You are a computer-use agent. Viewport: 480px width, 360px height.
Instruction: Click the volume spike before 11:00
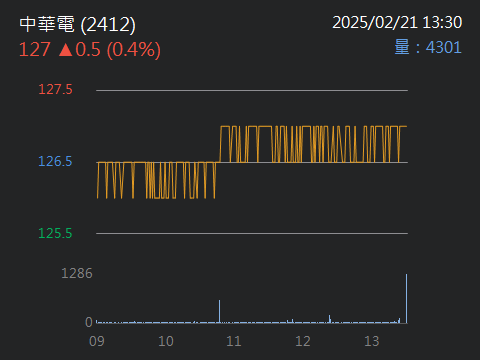pyautogui.click(x=219, y=312)
